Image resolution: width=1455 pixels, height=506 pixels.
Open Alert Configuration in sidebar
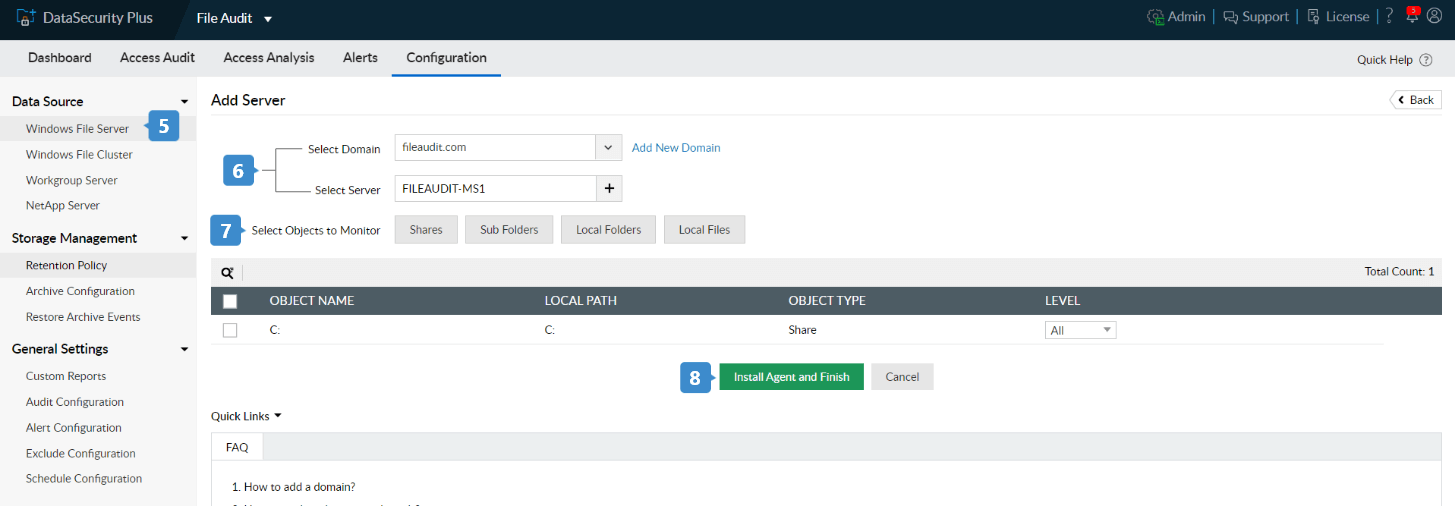[74, 428]
